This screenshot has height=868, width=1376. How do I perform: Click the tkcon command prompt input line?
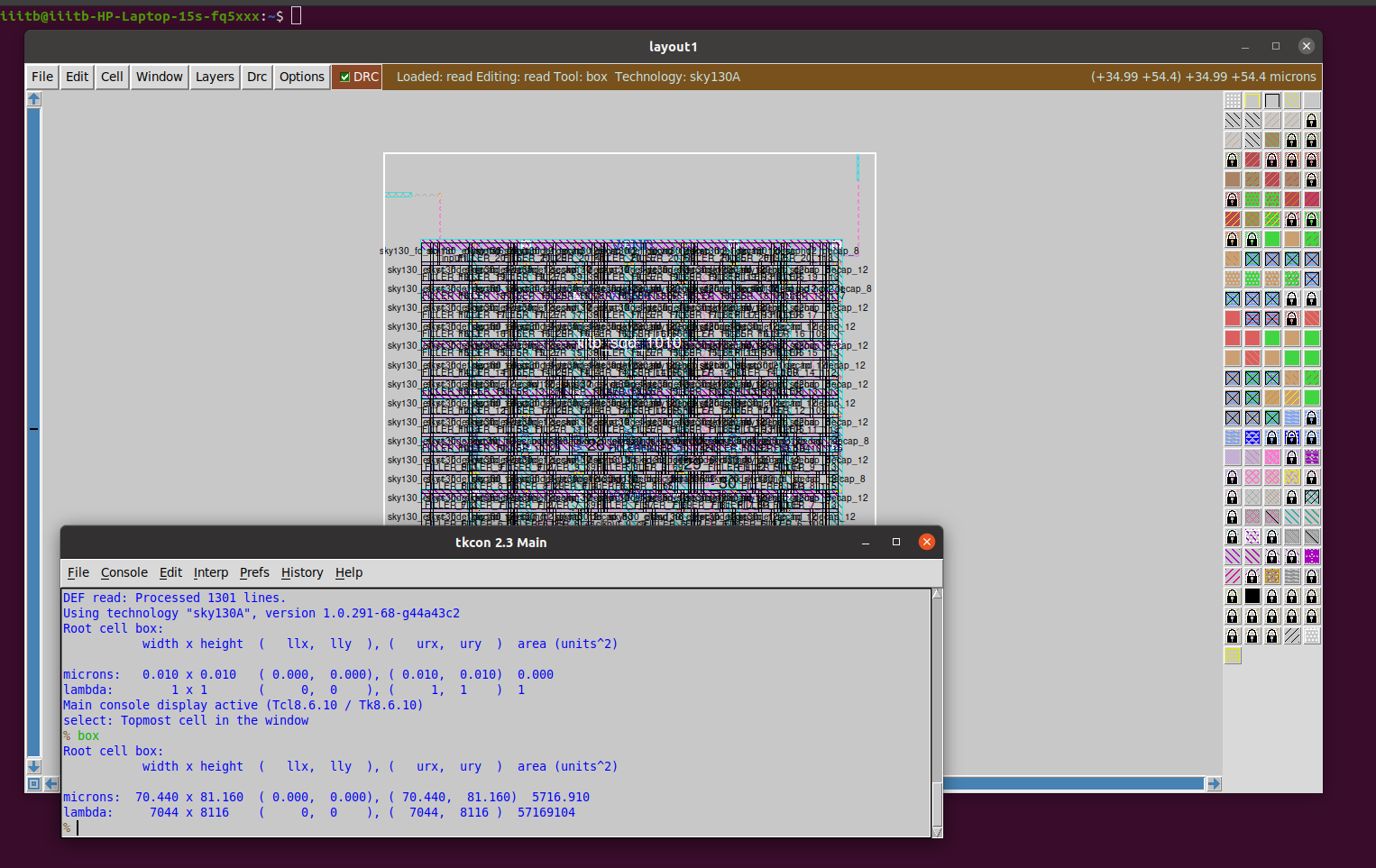tap(496, 827)
